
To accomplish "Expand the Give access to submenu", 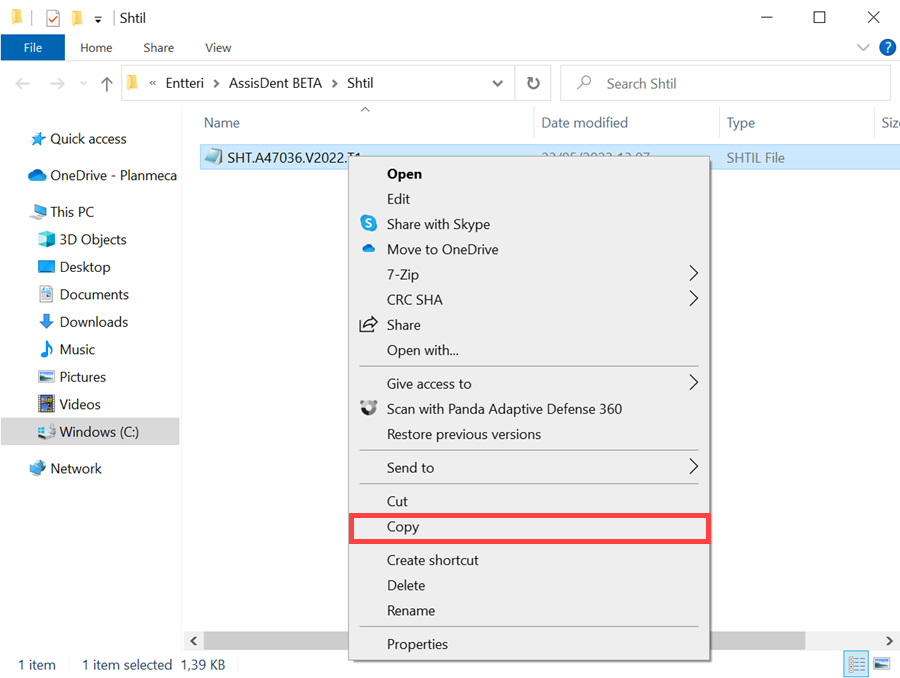I will [529, 383].
